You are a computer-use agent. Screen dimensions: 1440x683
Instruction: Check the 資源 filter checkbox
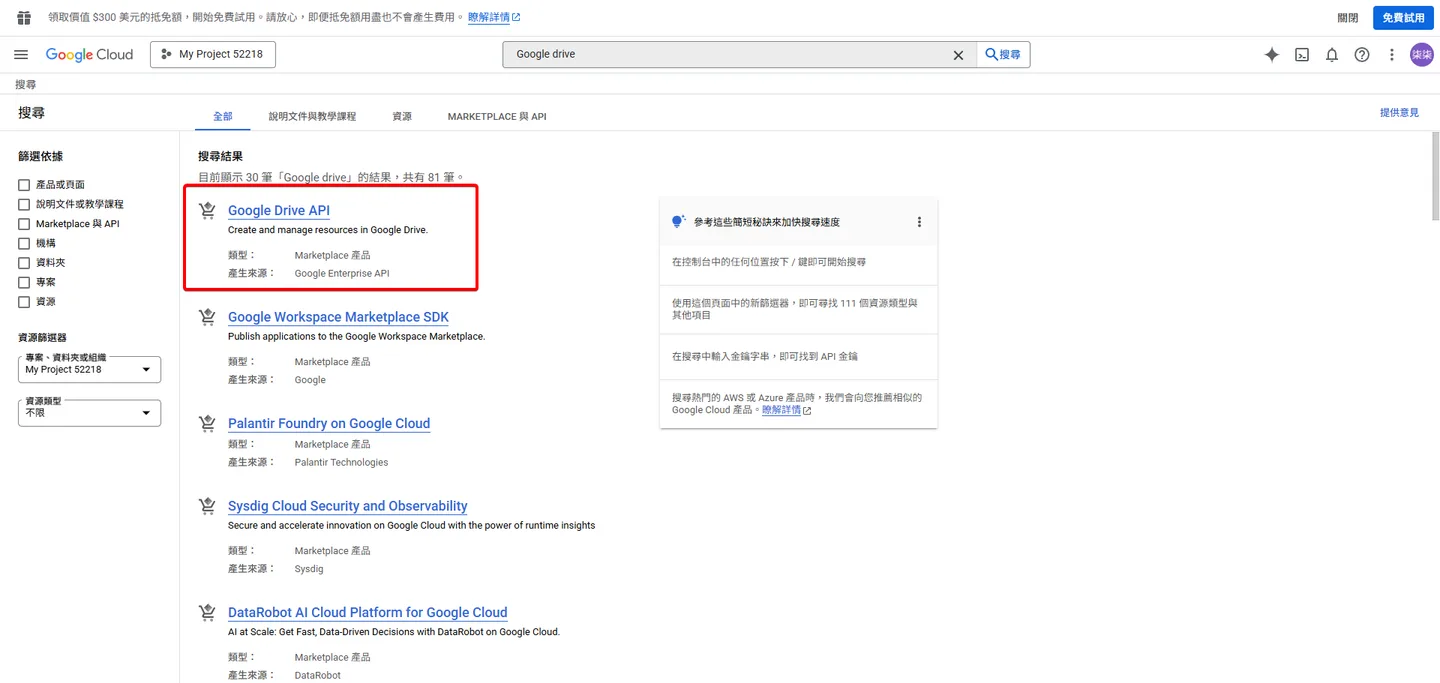click(x=24, y=302)
